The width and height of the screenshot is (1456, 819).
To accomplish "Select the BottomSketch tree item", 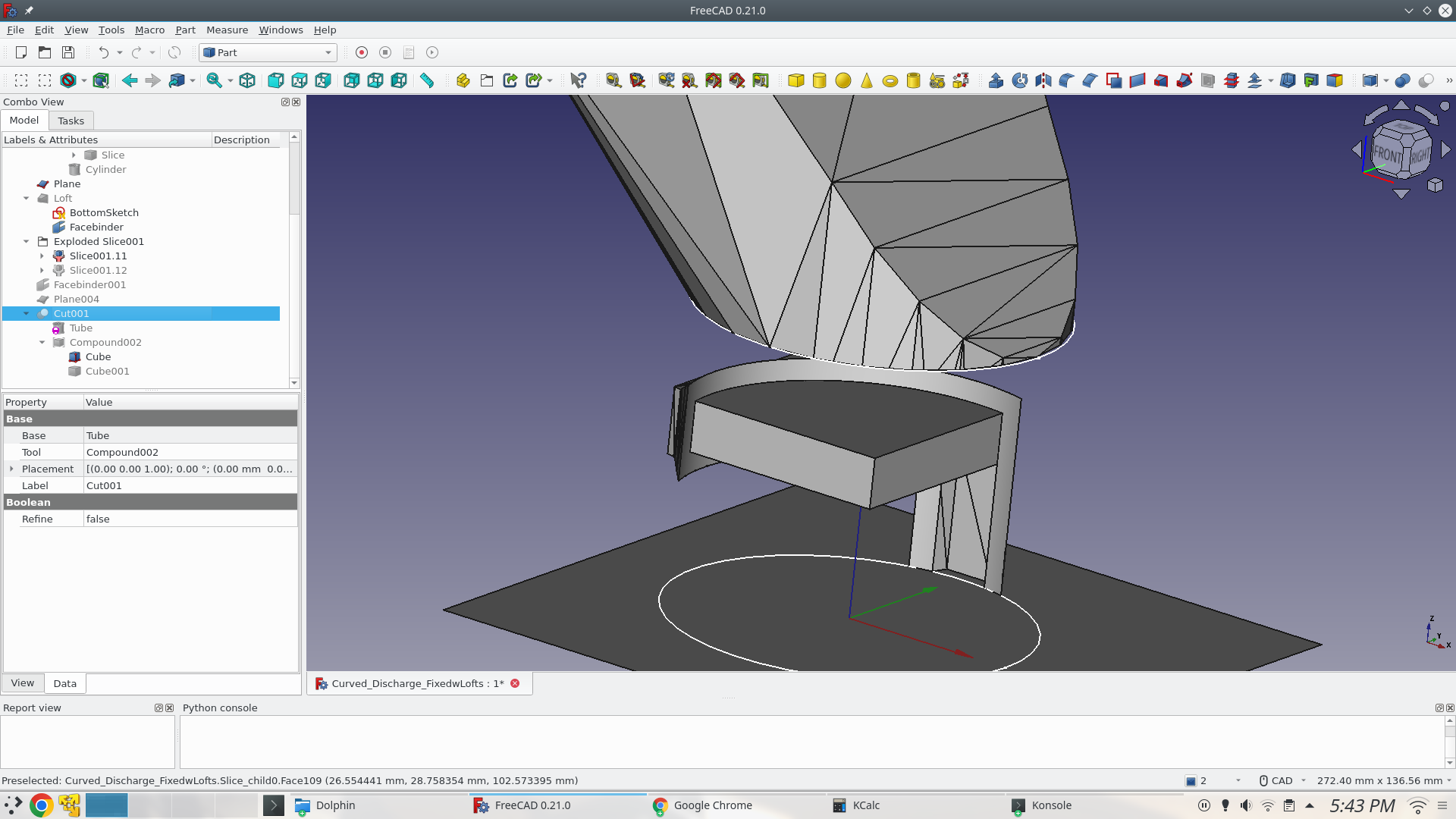I will (x=104, y=212).
